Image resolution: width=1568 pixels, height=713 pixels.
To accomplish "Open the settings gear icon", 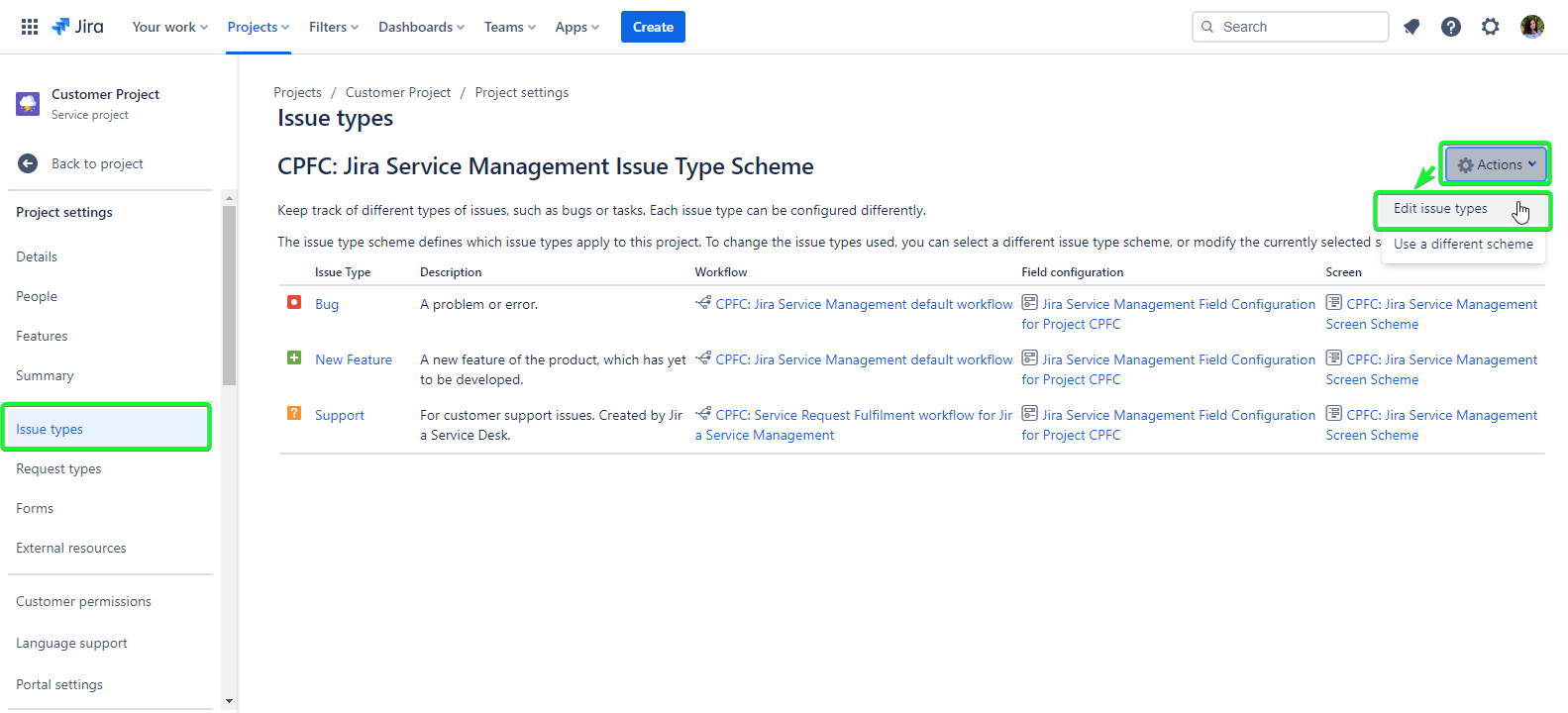I will 1491,27.
